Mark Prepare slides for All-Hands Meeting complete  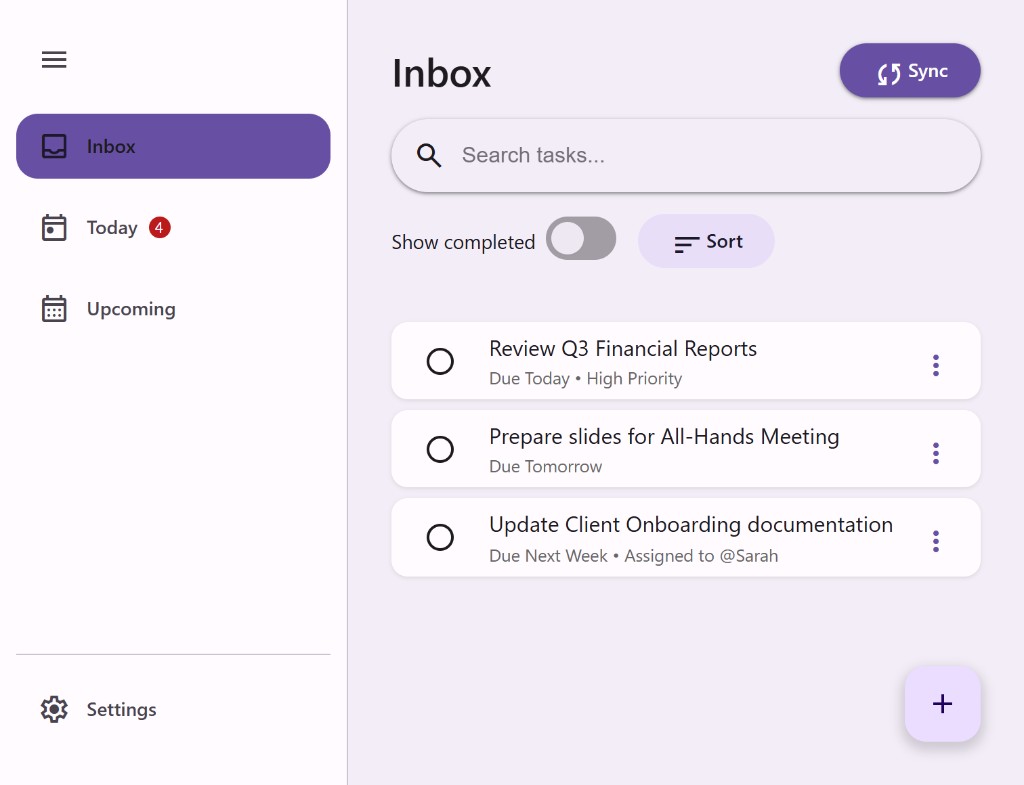pos(440,449)
